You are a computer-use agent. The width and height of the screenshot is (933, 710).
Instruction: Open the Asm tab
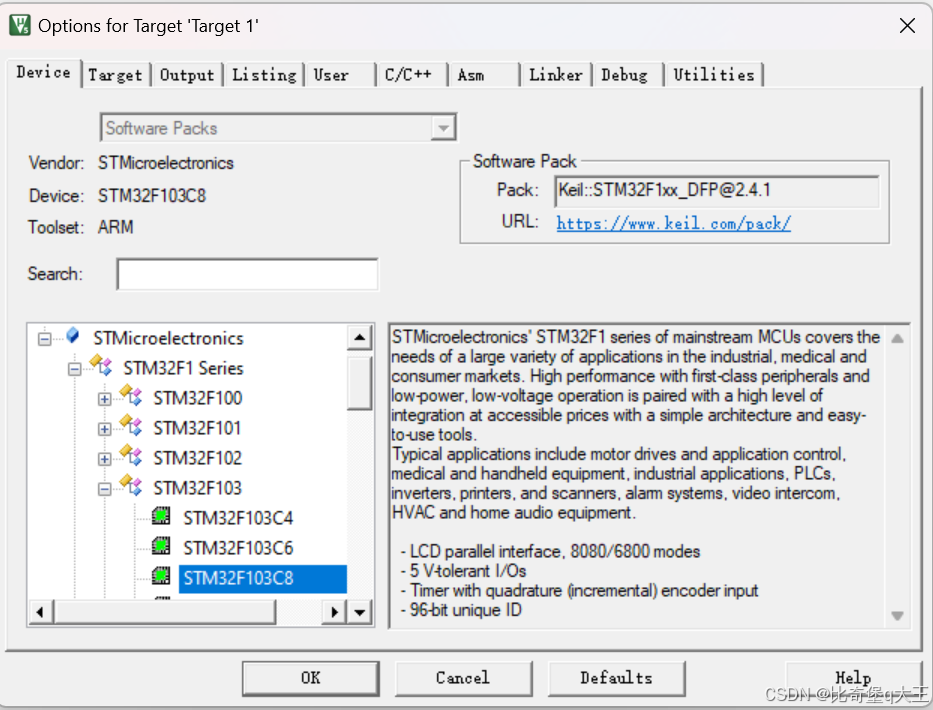[484, 75]
